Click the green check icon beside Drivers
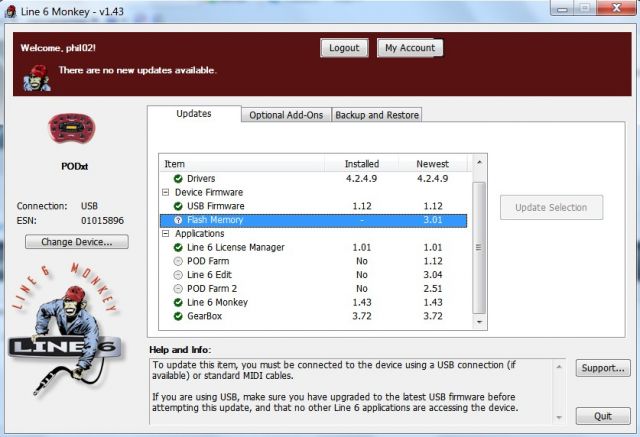The image size is (640, 437). 177,178
